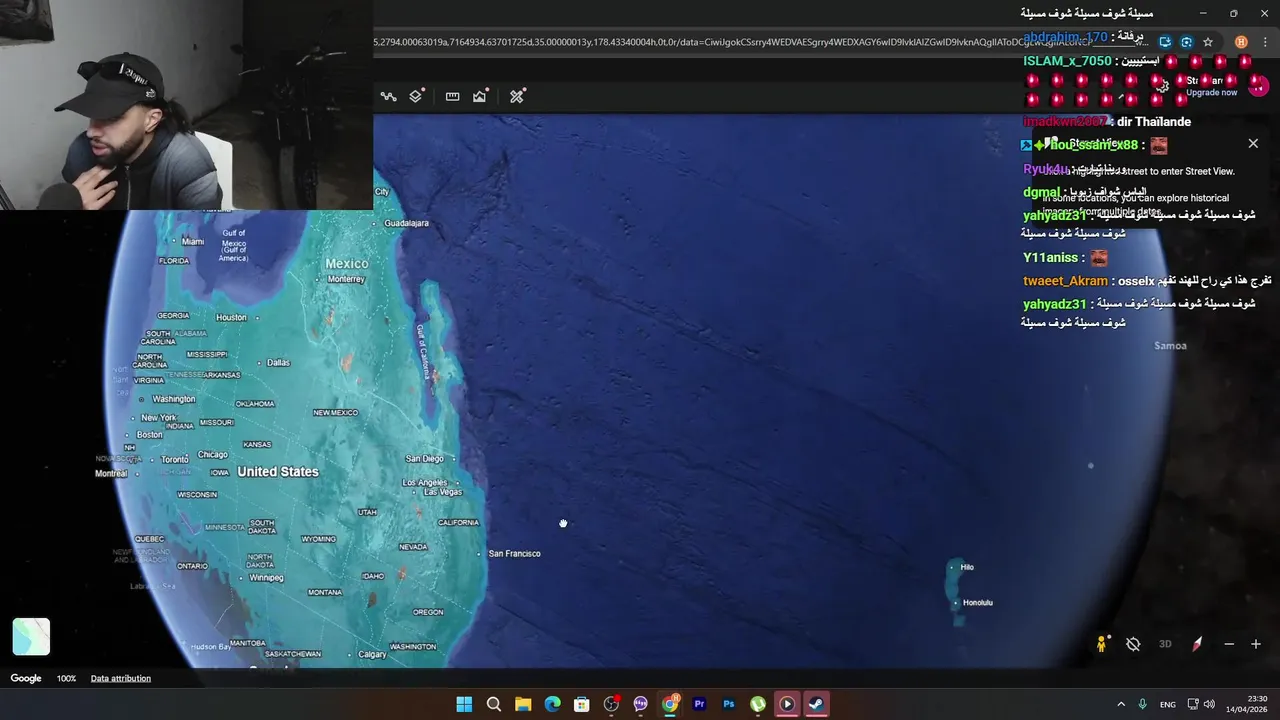Click the pencil-and-ruler tools icon
This screenshot has width=1280, height=720.
coord(517,96)
